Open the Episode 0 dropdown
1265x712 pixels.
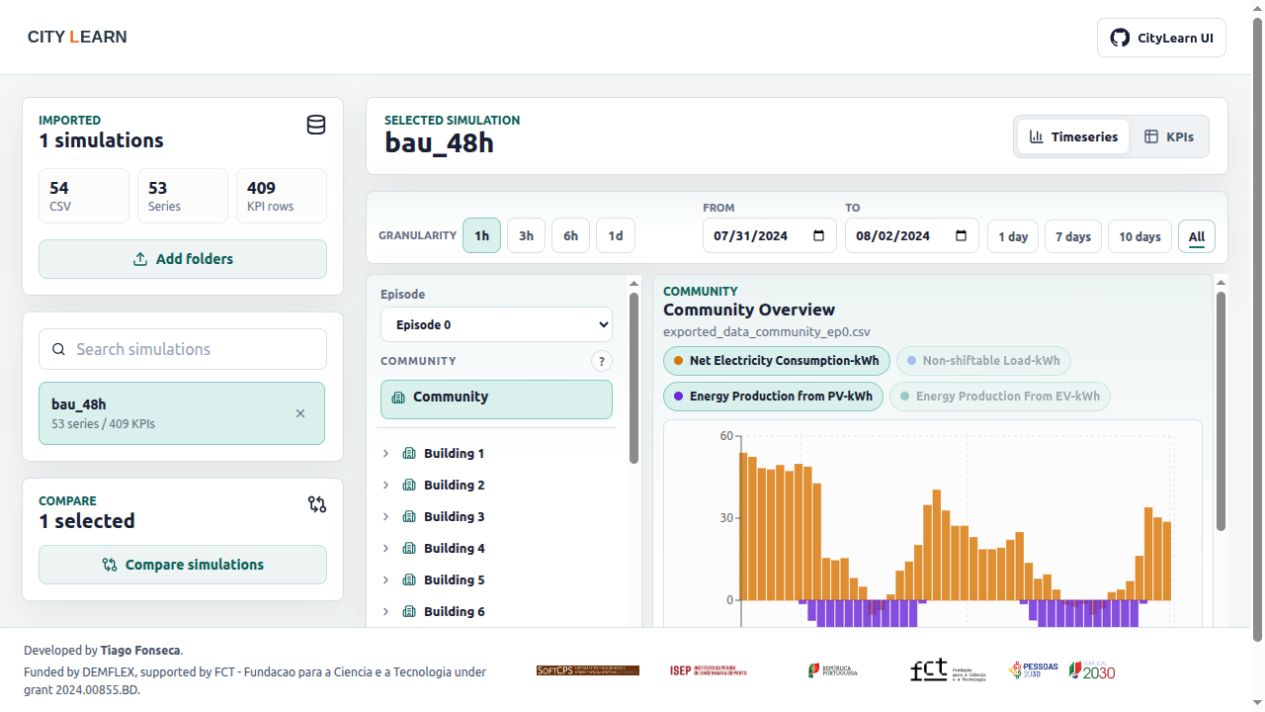click(x=496, y=325)
